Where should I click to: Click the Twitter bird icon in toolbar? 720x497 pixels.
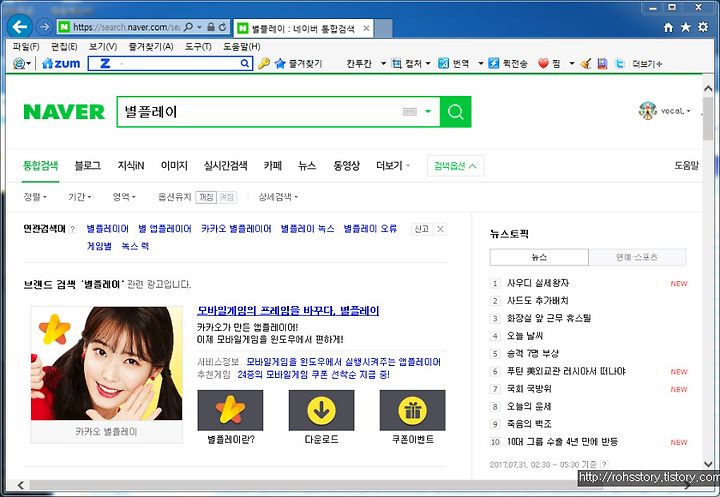pos(620,63)
